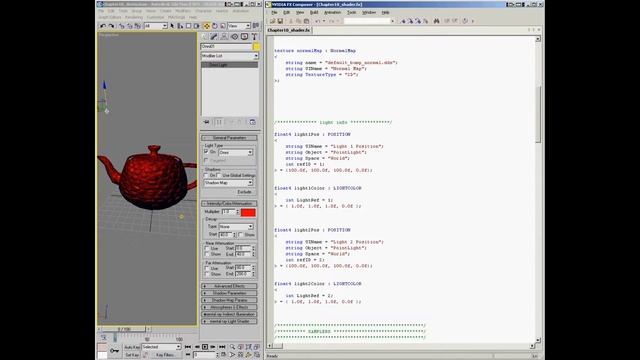Activate the Select and Move tool
This screenshot has width=640, height=360.
click(207, 26)
